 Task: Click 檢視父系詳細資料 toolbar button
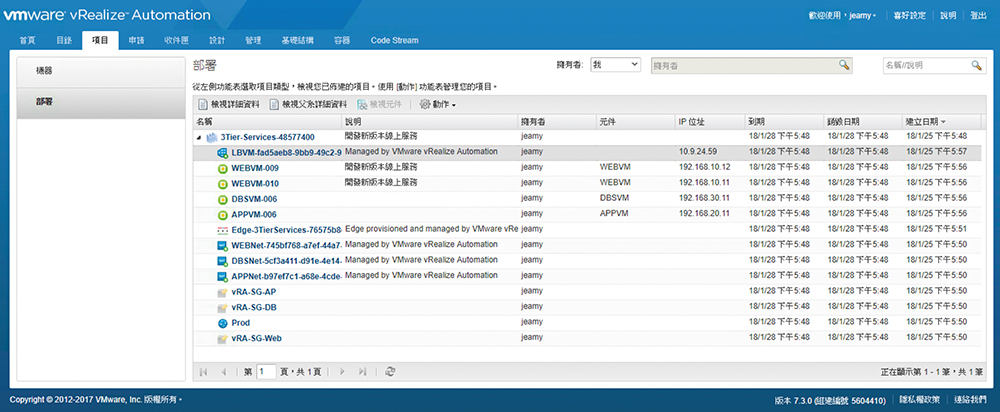tap(309, 104)
